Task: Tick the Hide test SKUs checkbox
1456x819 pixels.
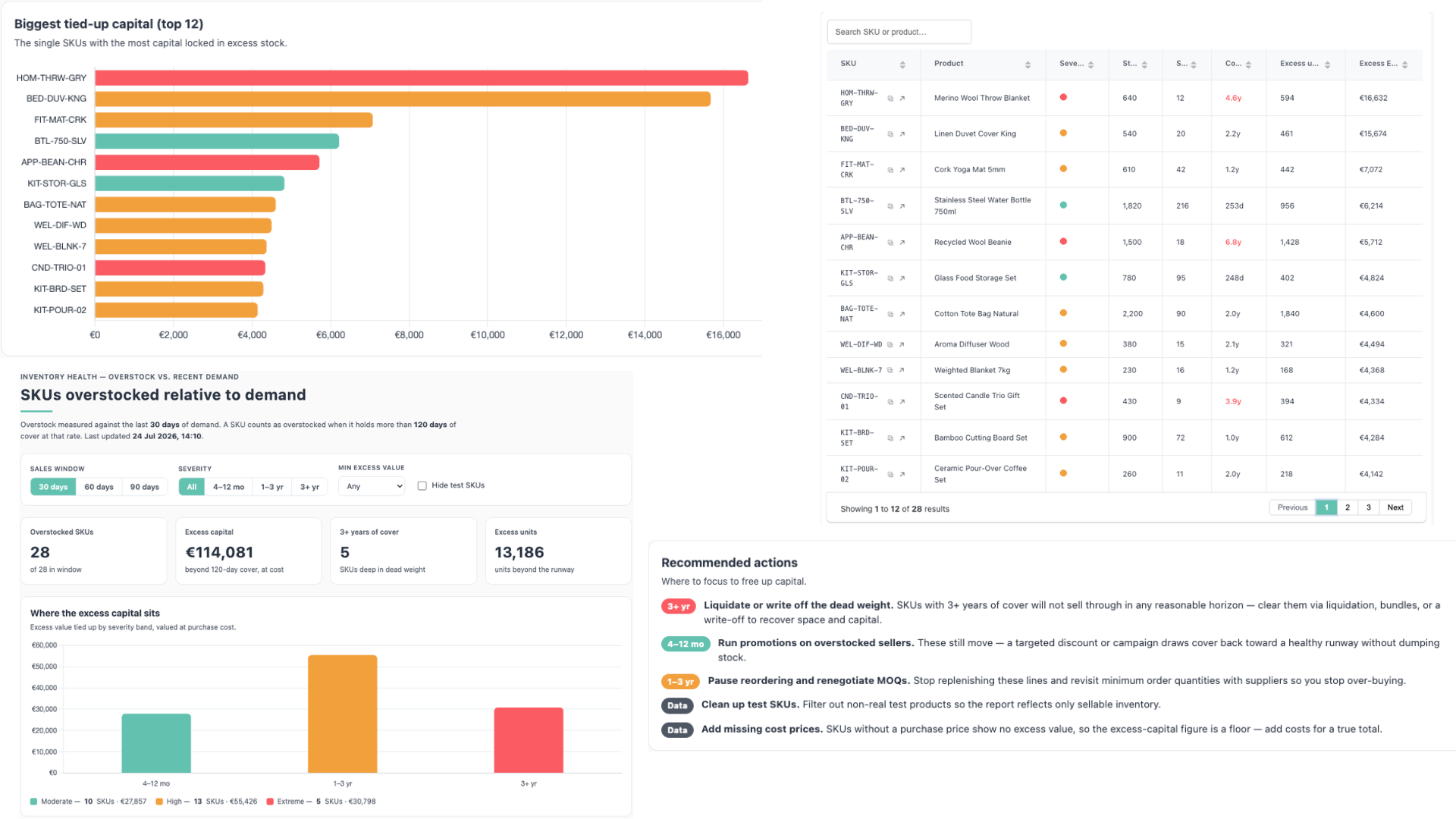Action: click(422, 486)
